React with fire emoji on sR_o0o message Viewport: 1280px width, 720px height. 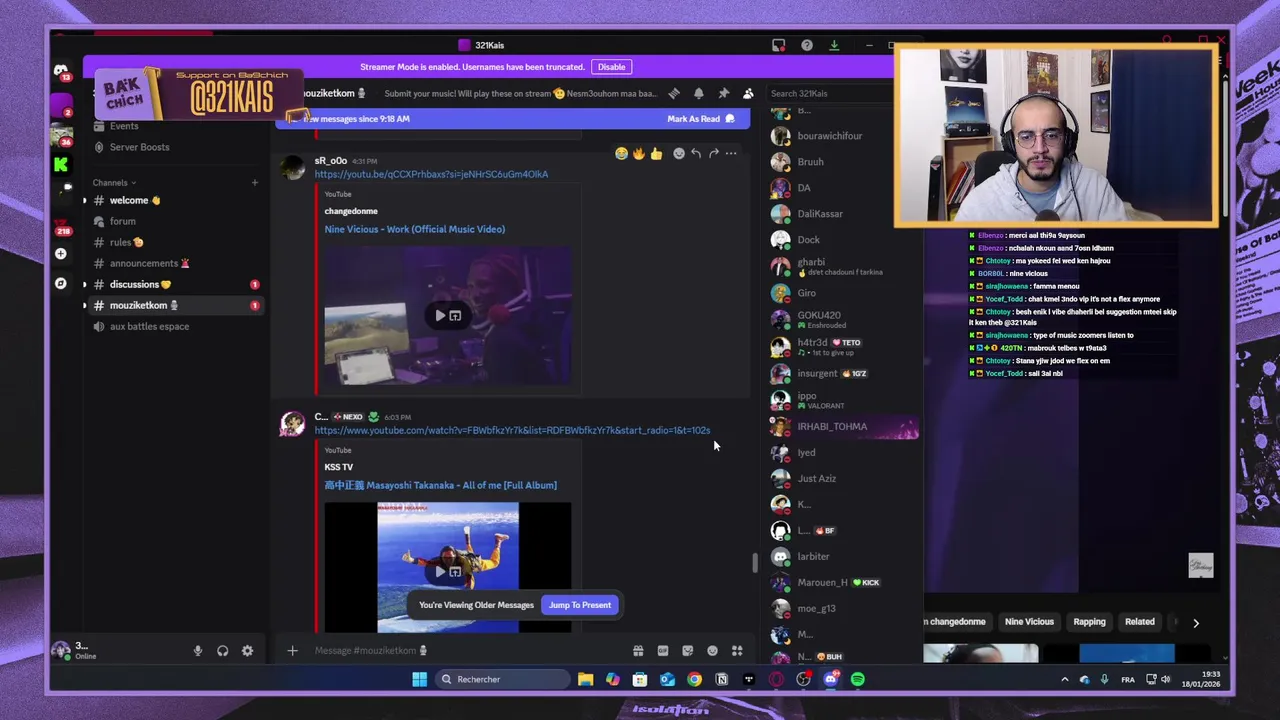pos(638,153)
